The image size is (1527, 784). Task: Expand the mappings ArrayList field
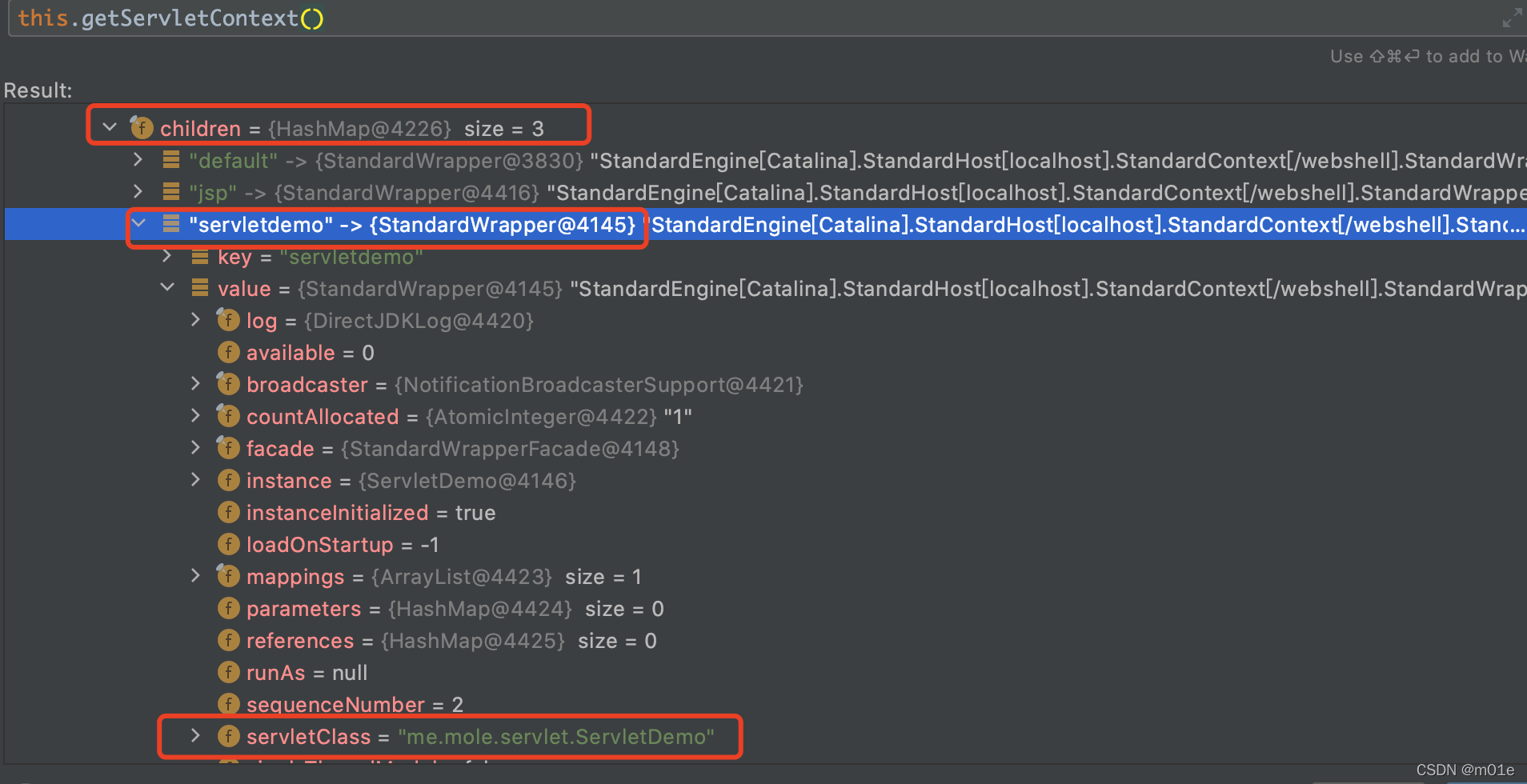[196, 576]
